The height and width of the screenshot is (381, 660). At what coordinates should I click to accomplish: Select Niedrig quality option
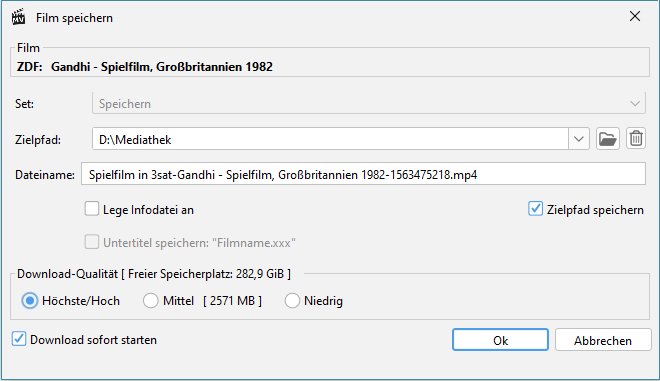coord(292,301)
